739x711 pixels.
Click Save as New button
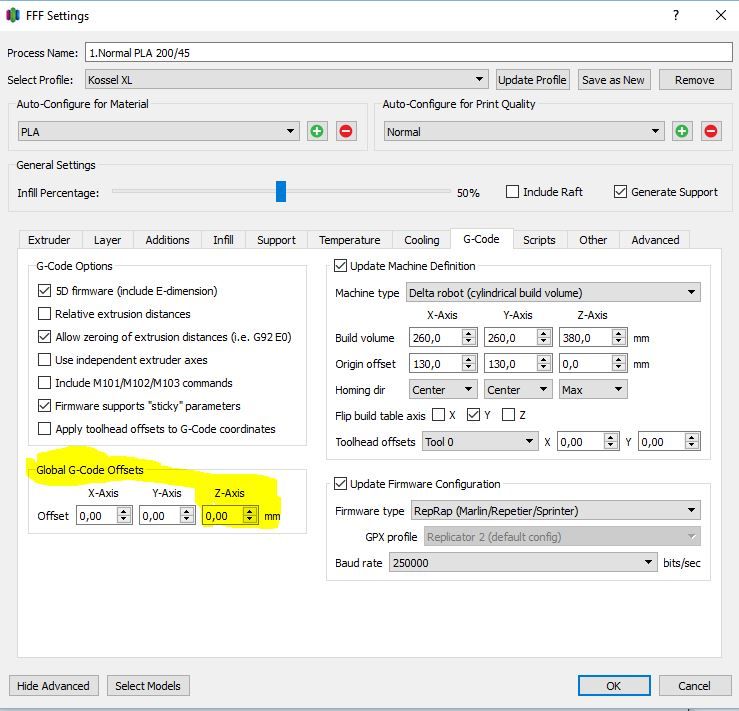tap(613, 80)
